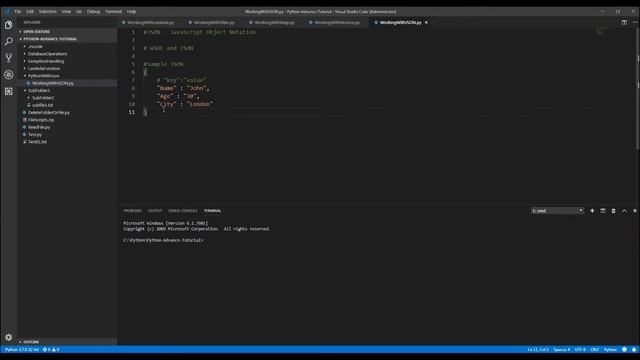Close the WorkingWithJSON.py tab
The image size is (640, 360).
(x=427, y=22)
